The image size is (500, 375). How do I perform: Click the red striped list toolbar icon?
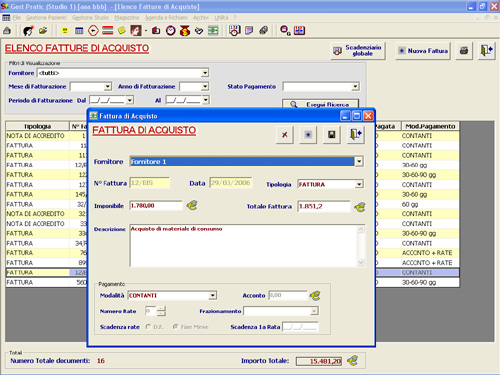(x=107, y=31)
